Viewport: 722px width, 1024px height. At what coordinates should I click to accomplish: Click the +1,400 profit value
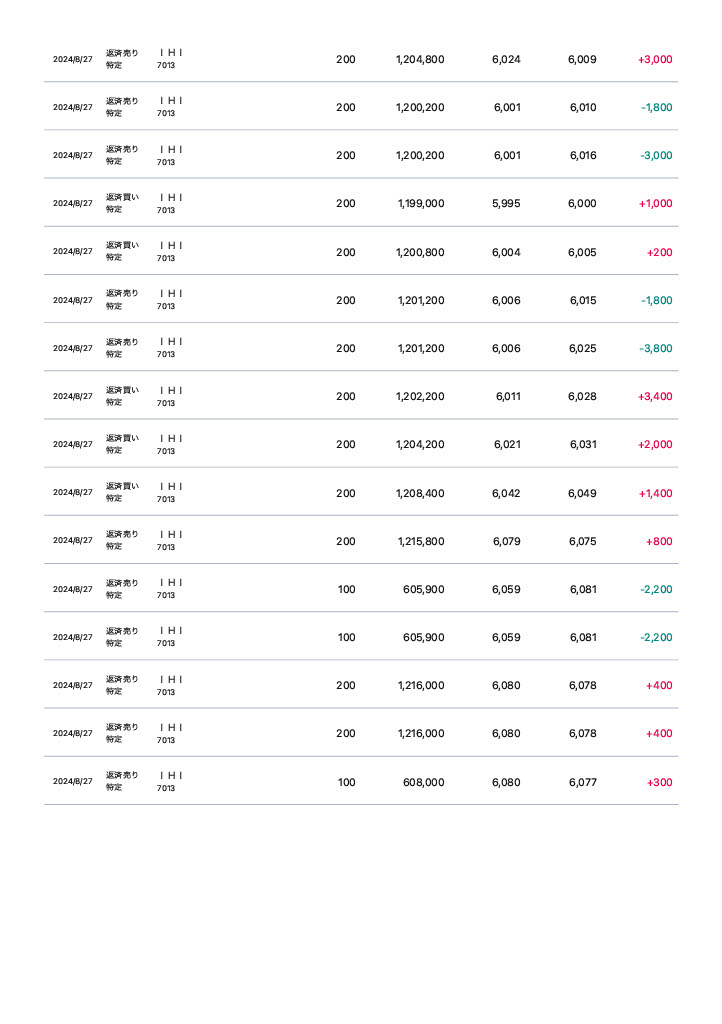pyautogui.click(x=654, y=493)
